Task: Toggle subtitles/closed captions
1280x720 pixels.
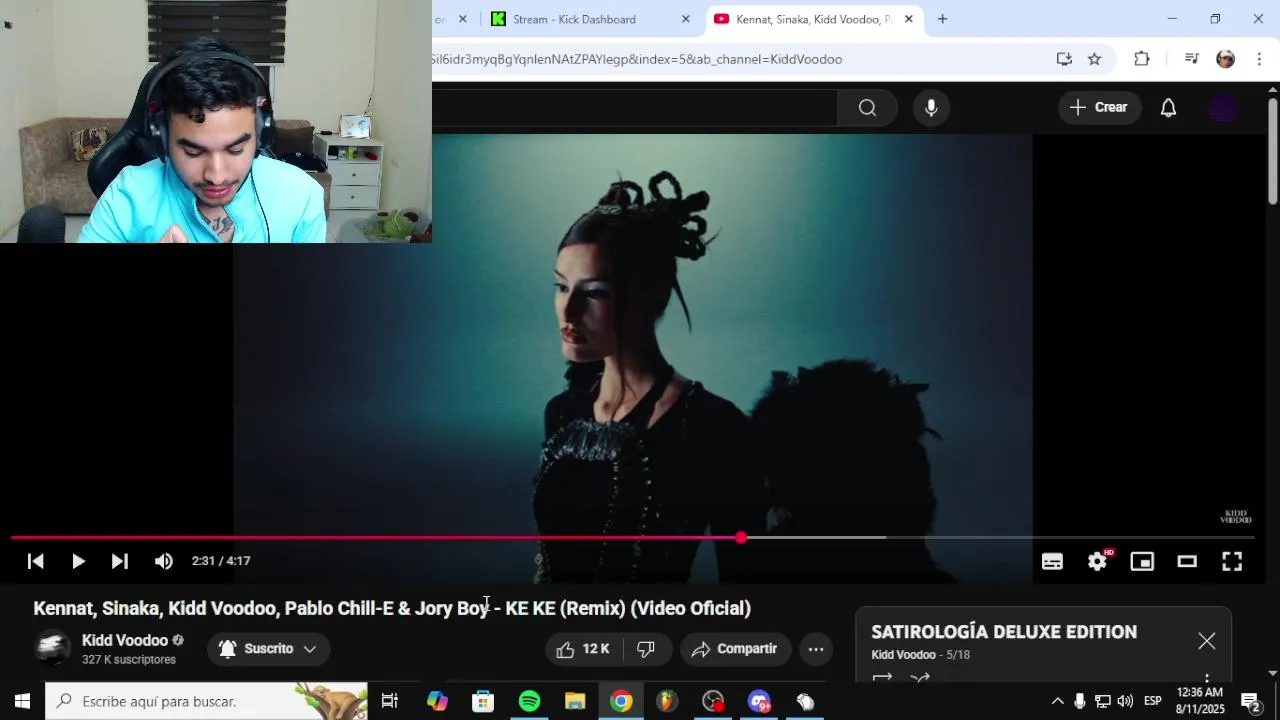Action: click(x=1052, y=562)
